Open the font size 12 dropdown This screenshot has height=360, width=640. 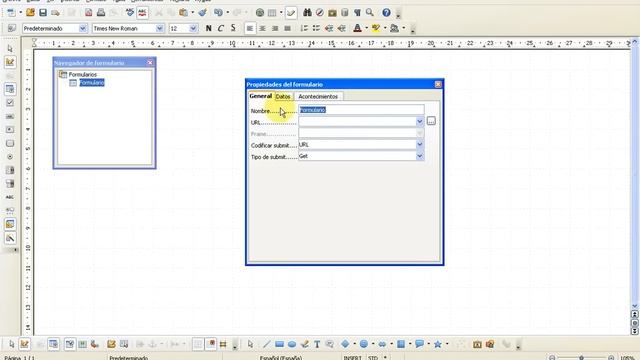point(193,28)
